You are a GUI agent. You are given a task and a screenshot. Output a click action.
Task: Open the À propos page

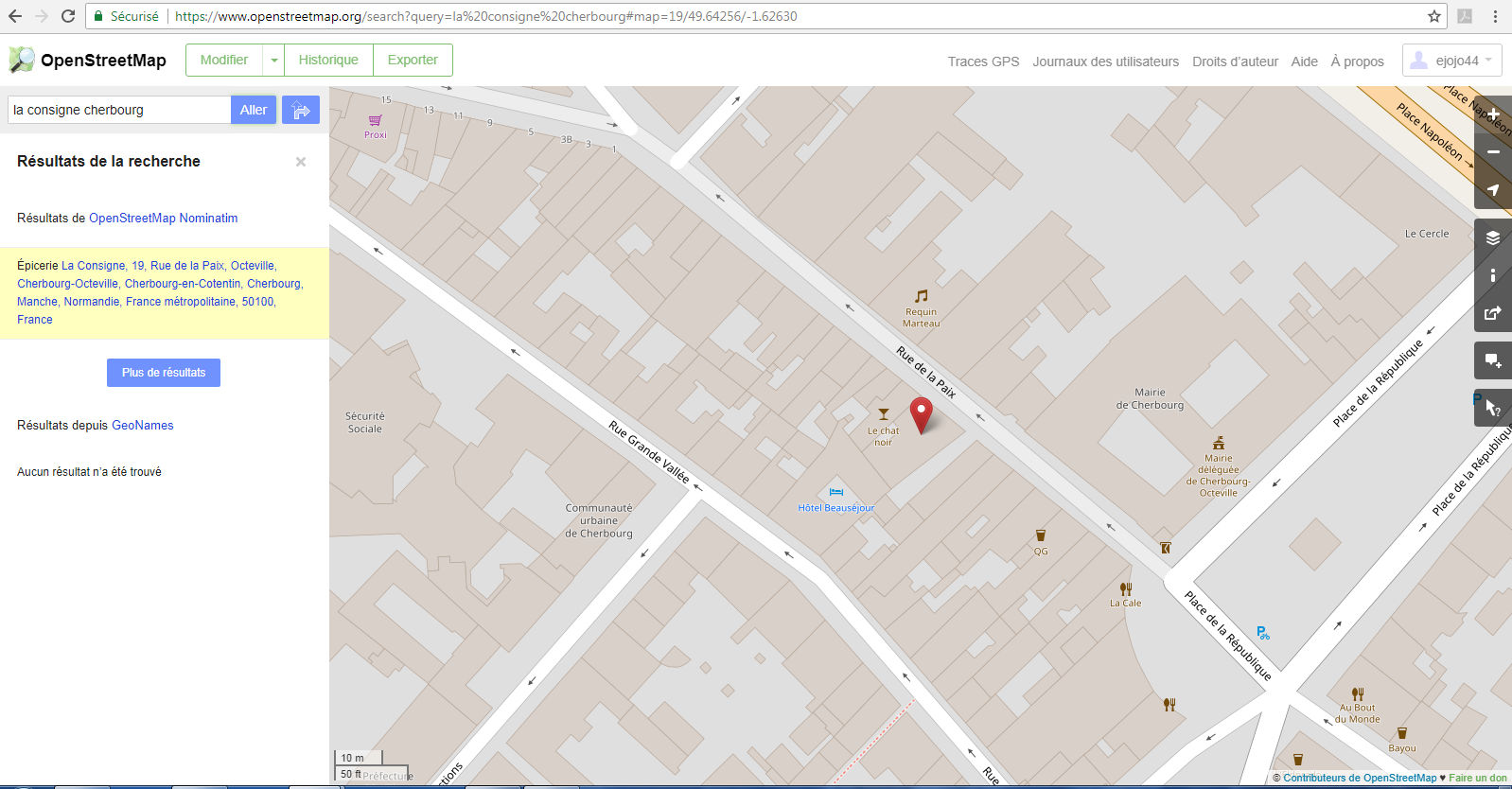pyautogui.click(x=1357, y=61)
